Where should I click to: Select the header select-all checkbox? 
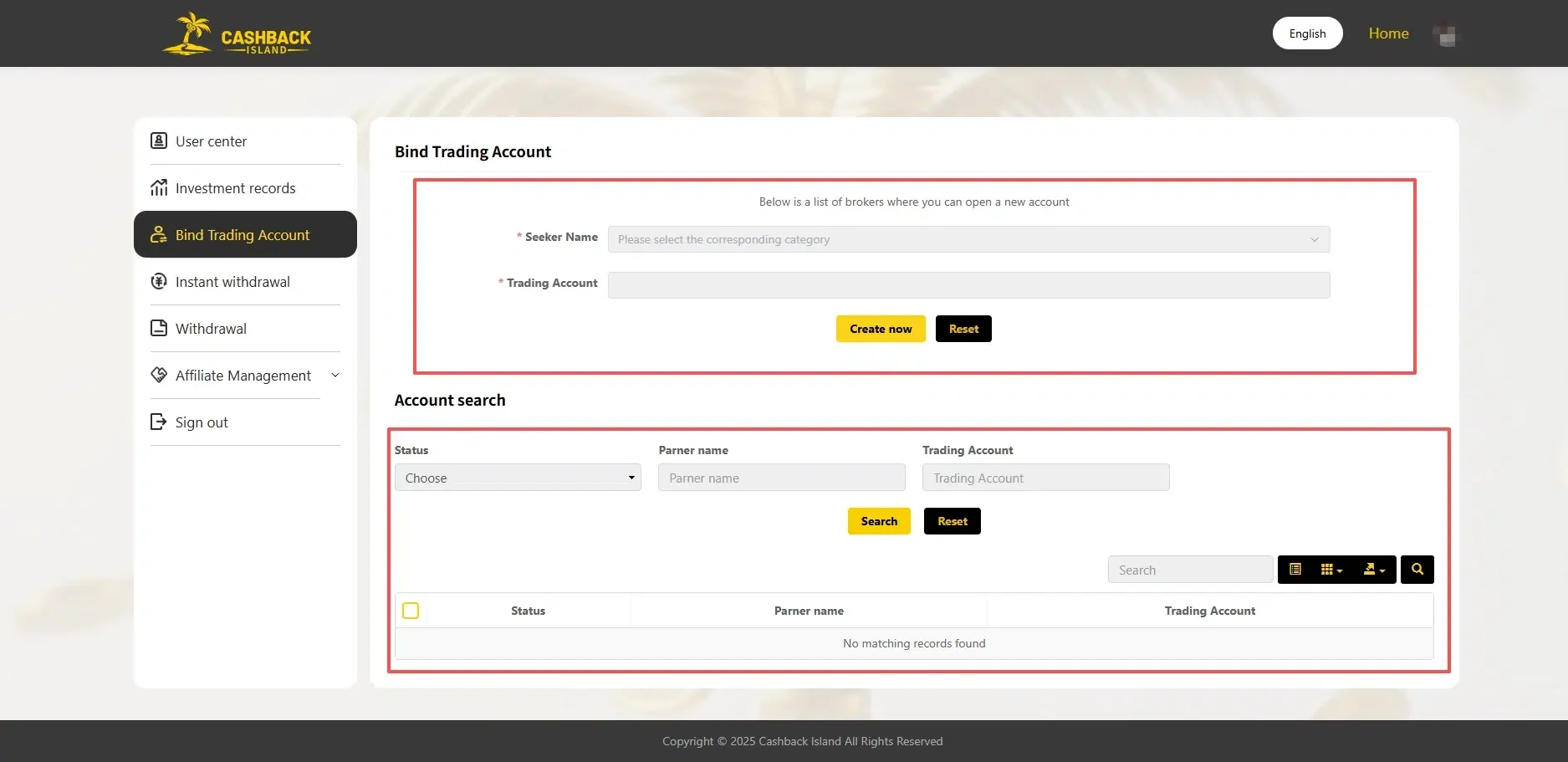[411, 611]
